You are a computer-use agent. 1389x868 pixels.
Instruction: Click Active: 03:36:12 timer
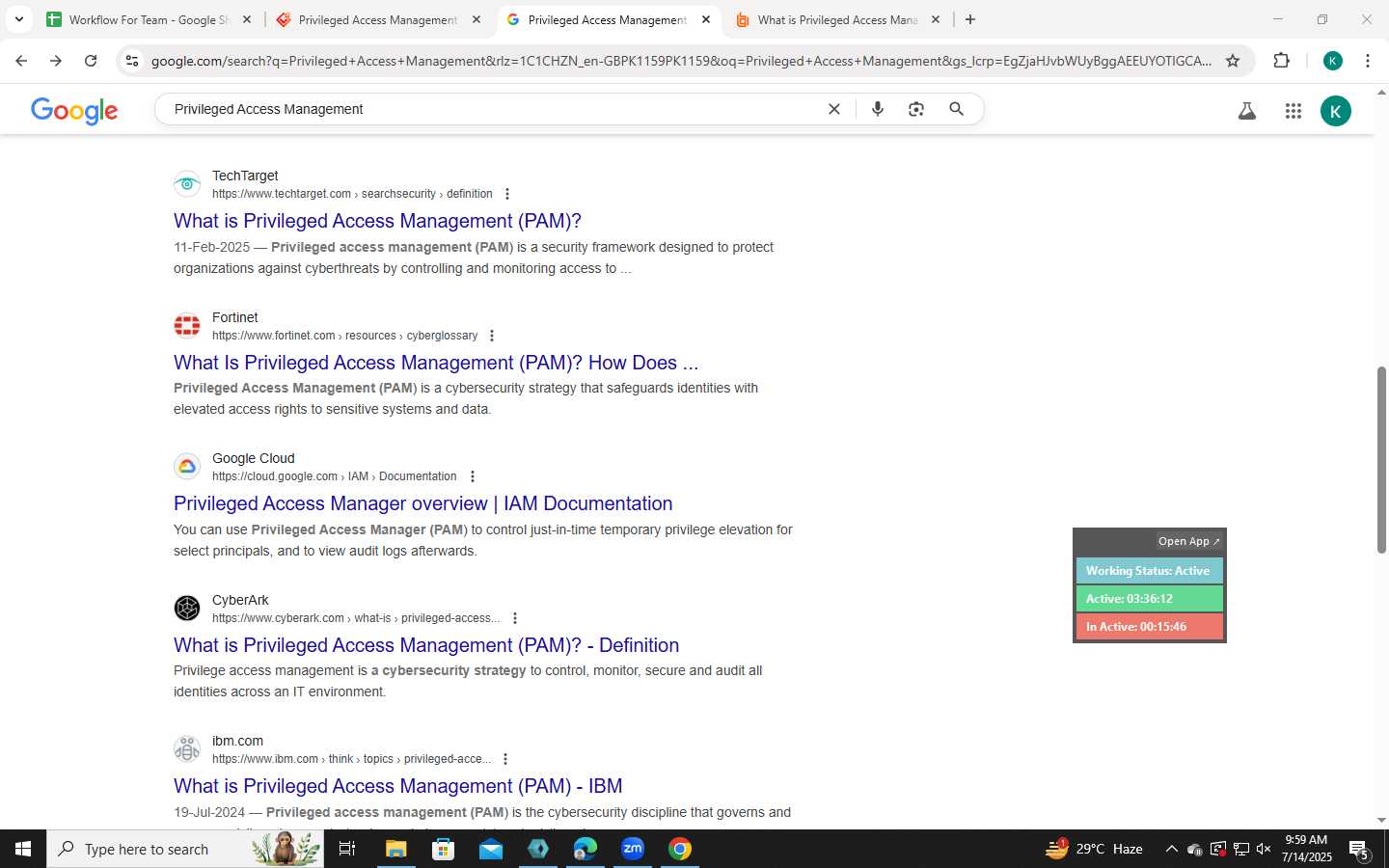pos(1149,599)
